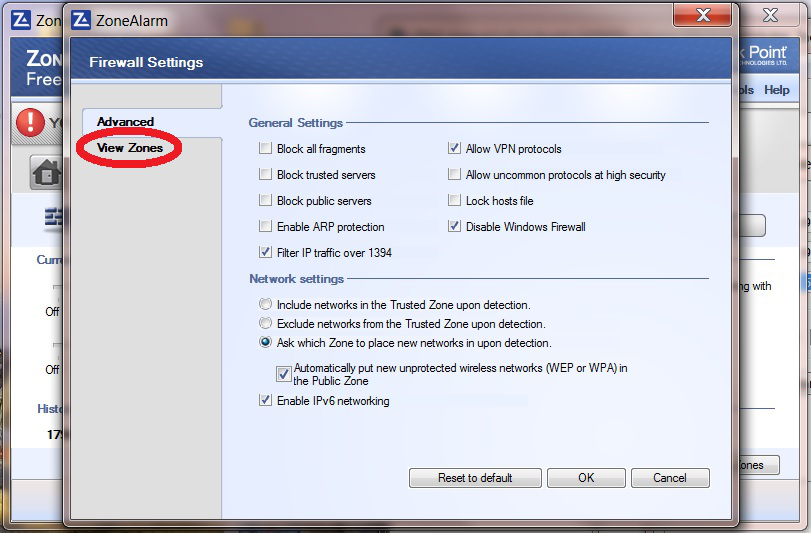811x533 pixels.
Task: Choose Exclude networks from the Trusted Zone
Action: (x=265, y=324)
